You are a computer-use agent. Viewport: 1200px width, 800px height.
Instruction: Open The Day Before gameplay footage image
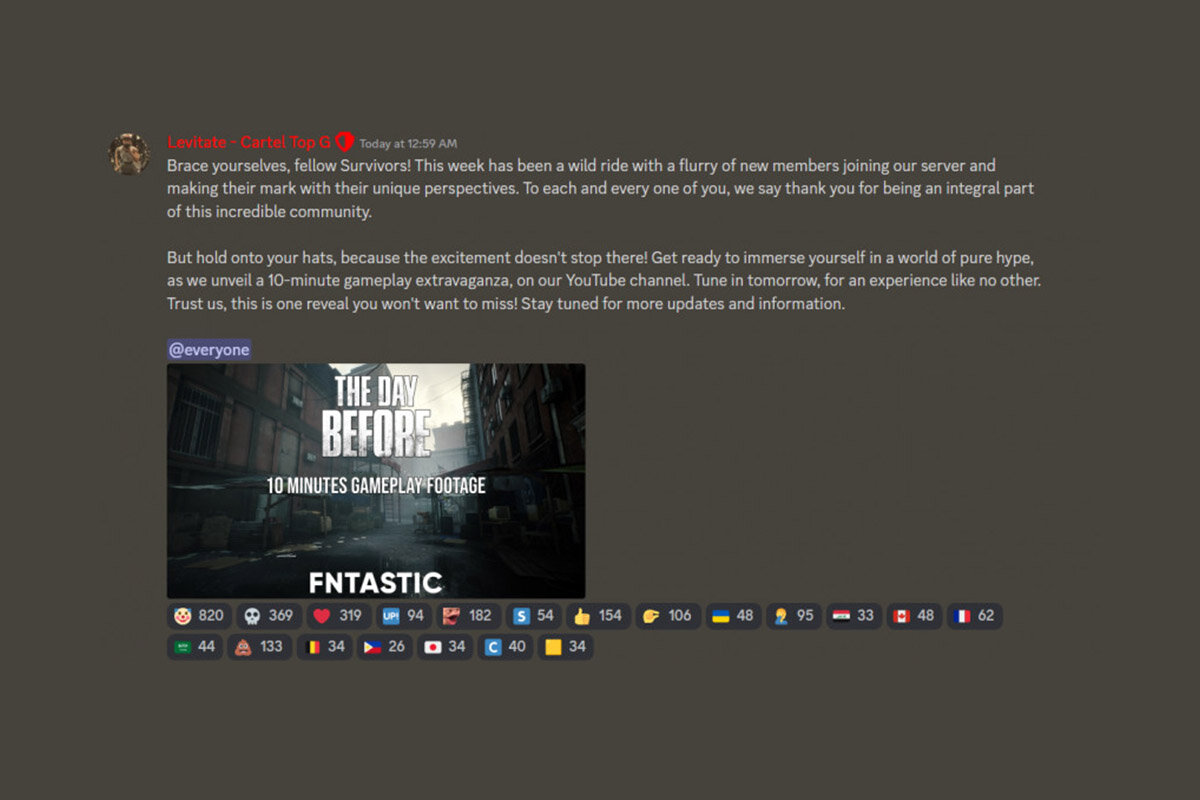(376, 481)
